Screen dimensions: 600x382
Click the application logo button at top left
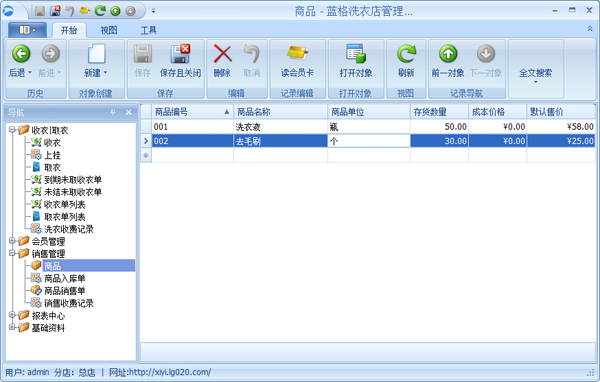(8, 11)
